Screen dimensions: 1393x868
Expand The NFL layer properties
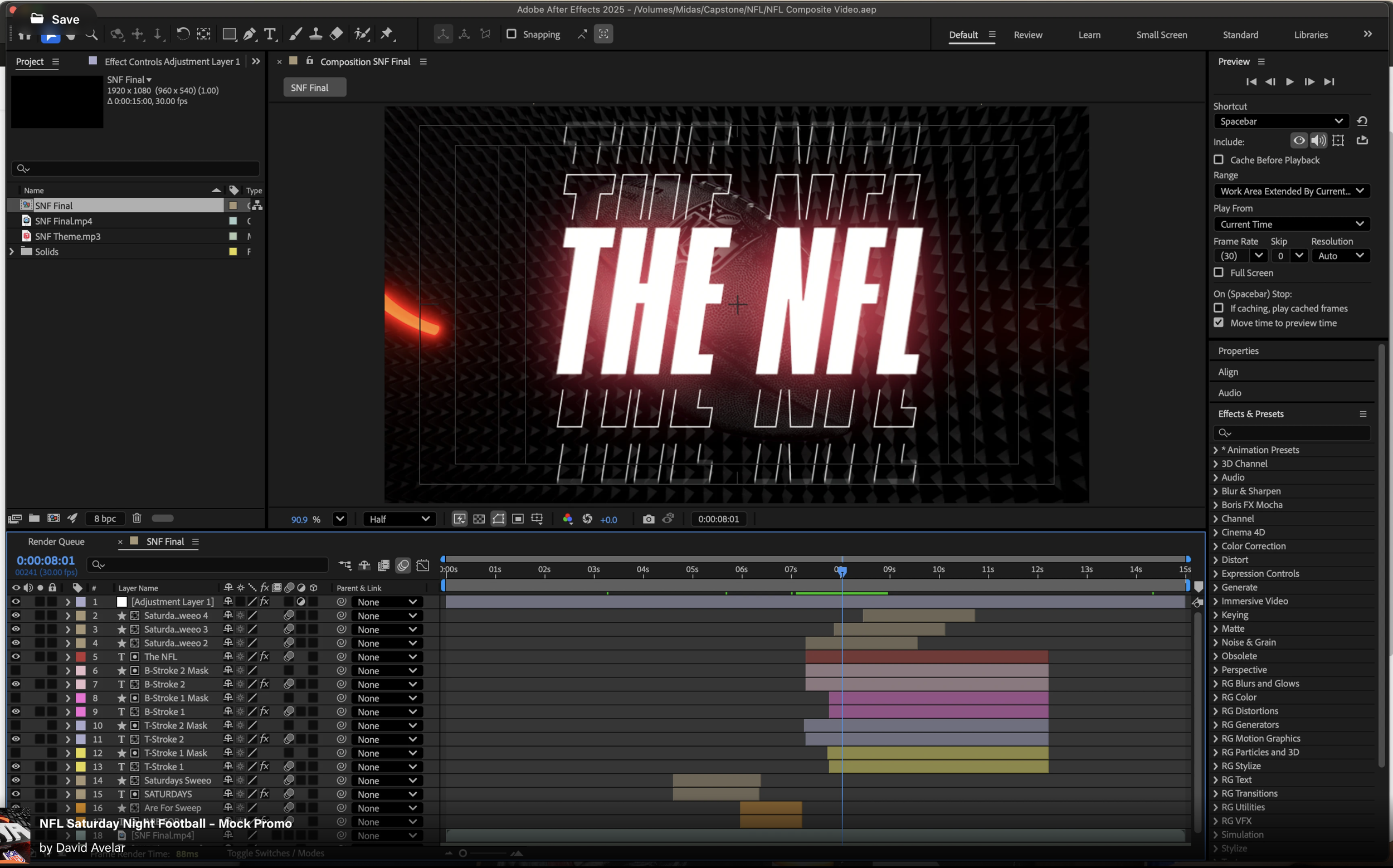pos(68,657)
